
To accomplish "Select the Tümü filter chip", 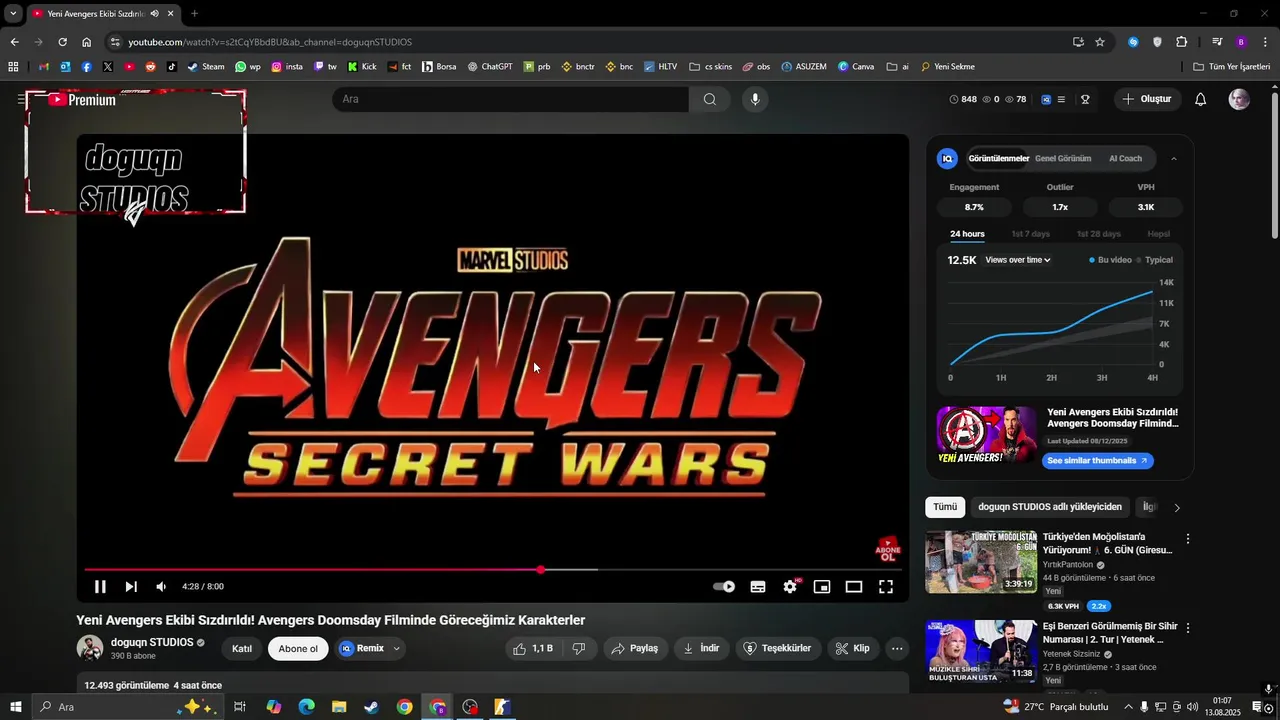I will pos(945,507).
